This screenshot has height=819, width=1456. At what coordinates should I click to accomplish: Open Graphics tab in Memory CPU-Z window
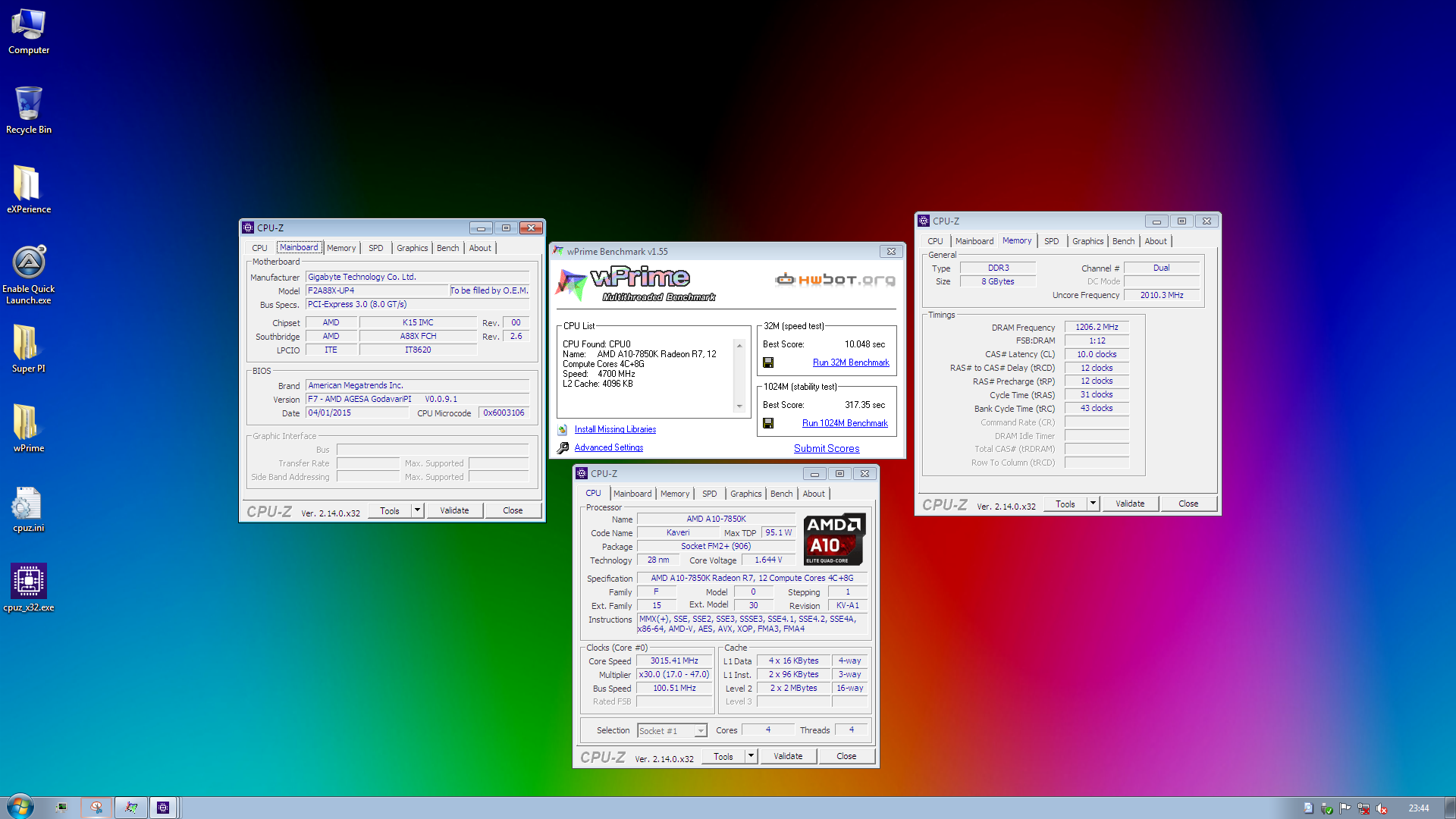point(1087,241)
